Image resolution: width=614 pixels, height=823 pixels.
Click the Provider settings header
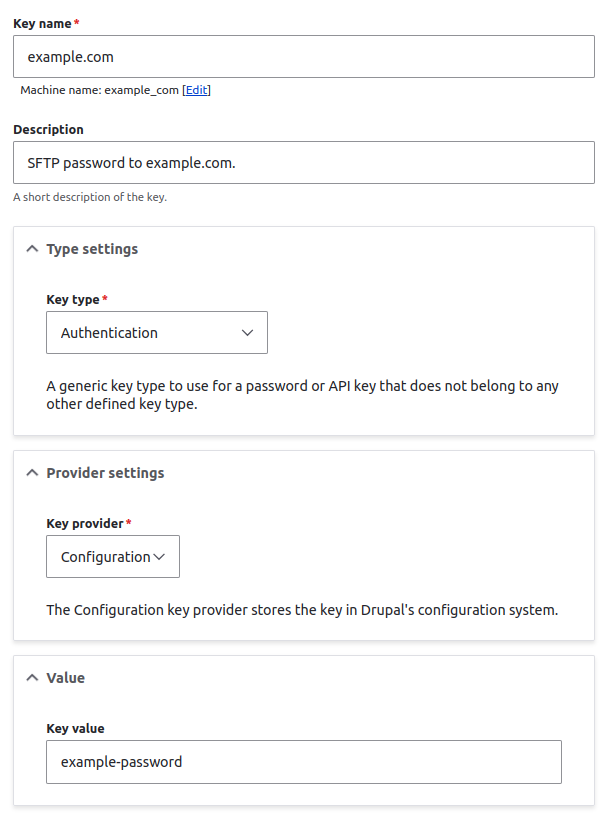[x=105, y=472]
